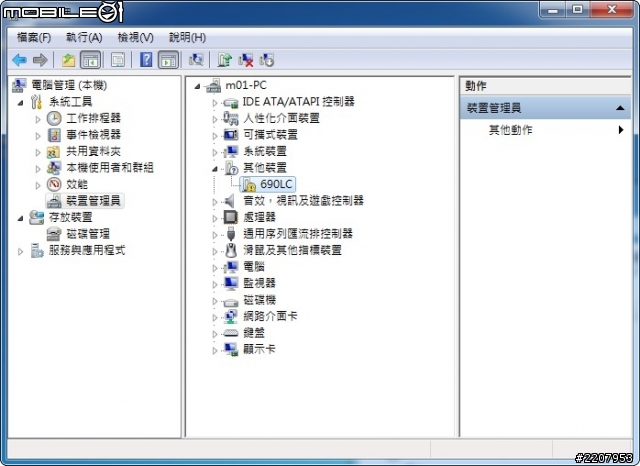Click the Forward arrow toolbar icon

(40, 60)
